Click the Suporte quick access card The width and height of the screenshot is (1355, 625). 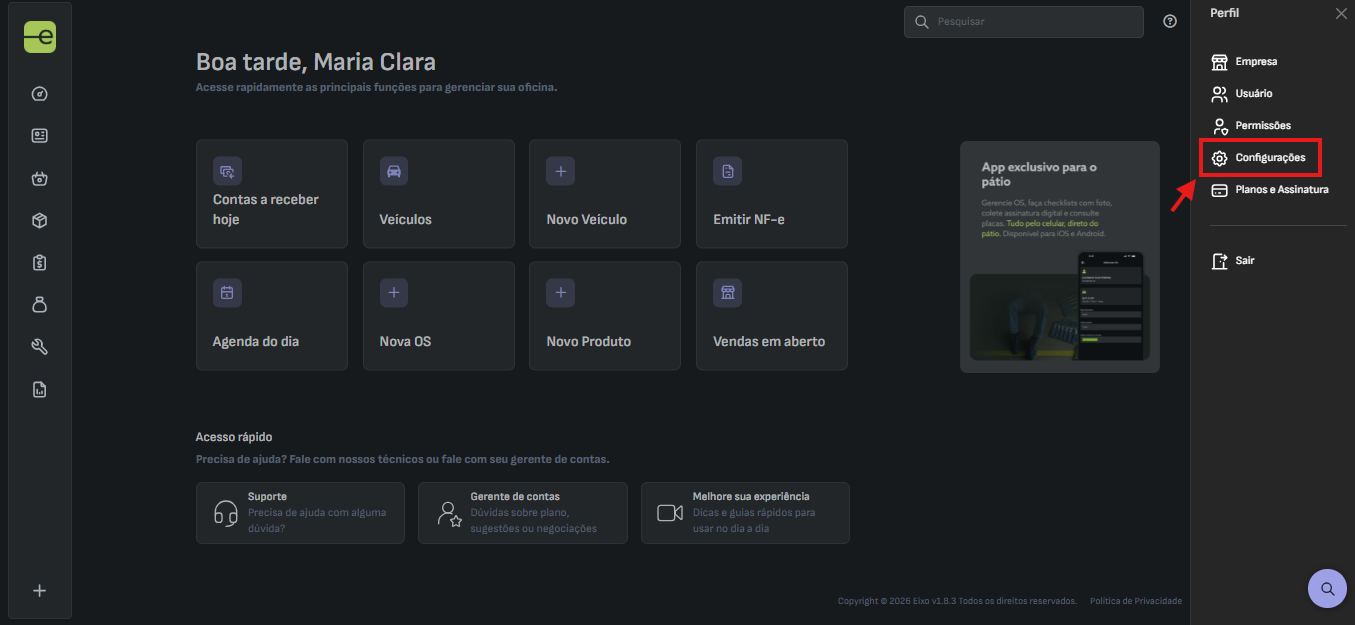point(300,513)
